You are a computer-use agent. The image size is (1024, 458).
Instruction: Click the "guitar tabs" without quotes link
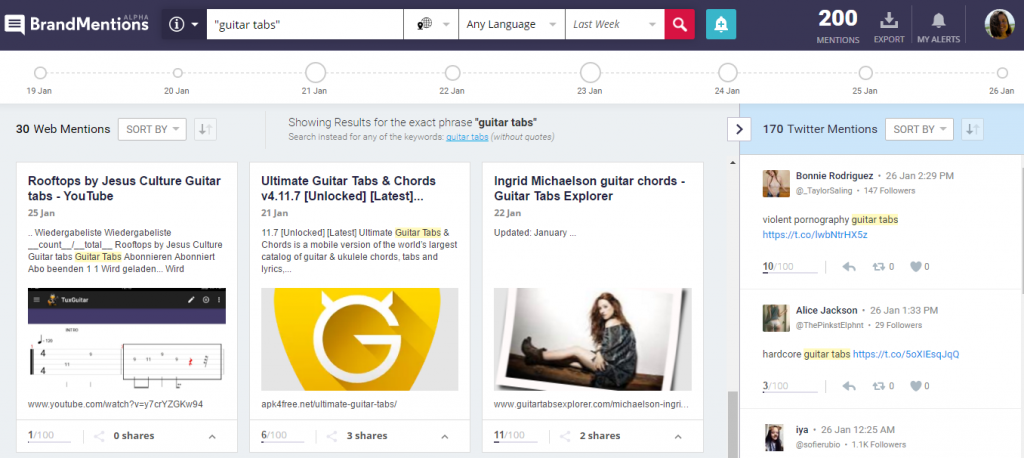coord(467,137)
